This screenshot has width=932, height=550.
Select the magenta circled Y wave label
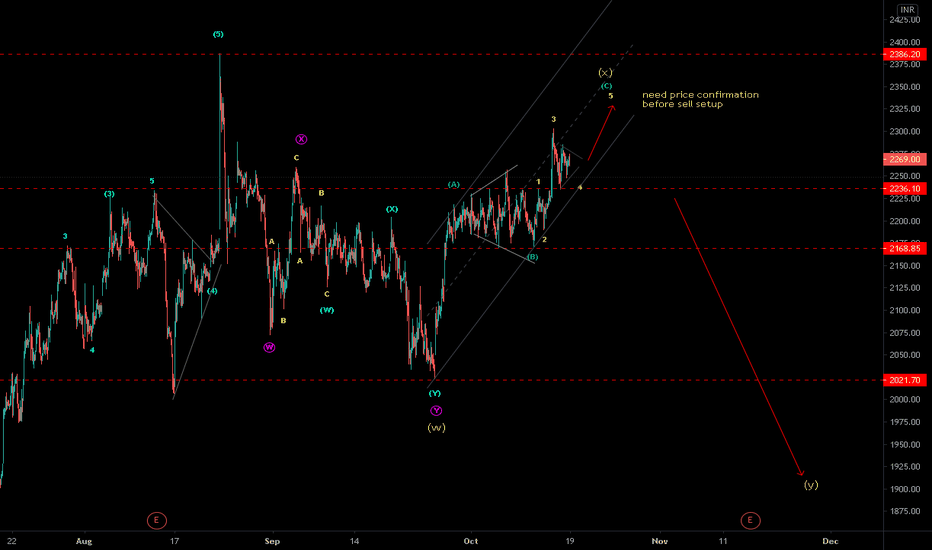(436, 411)
